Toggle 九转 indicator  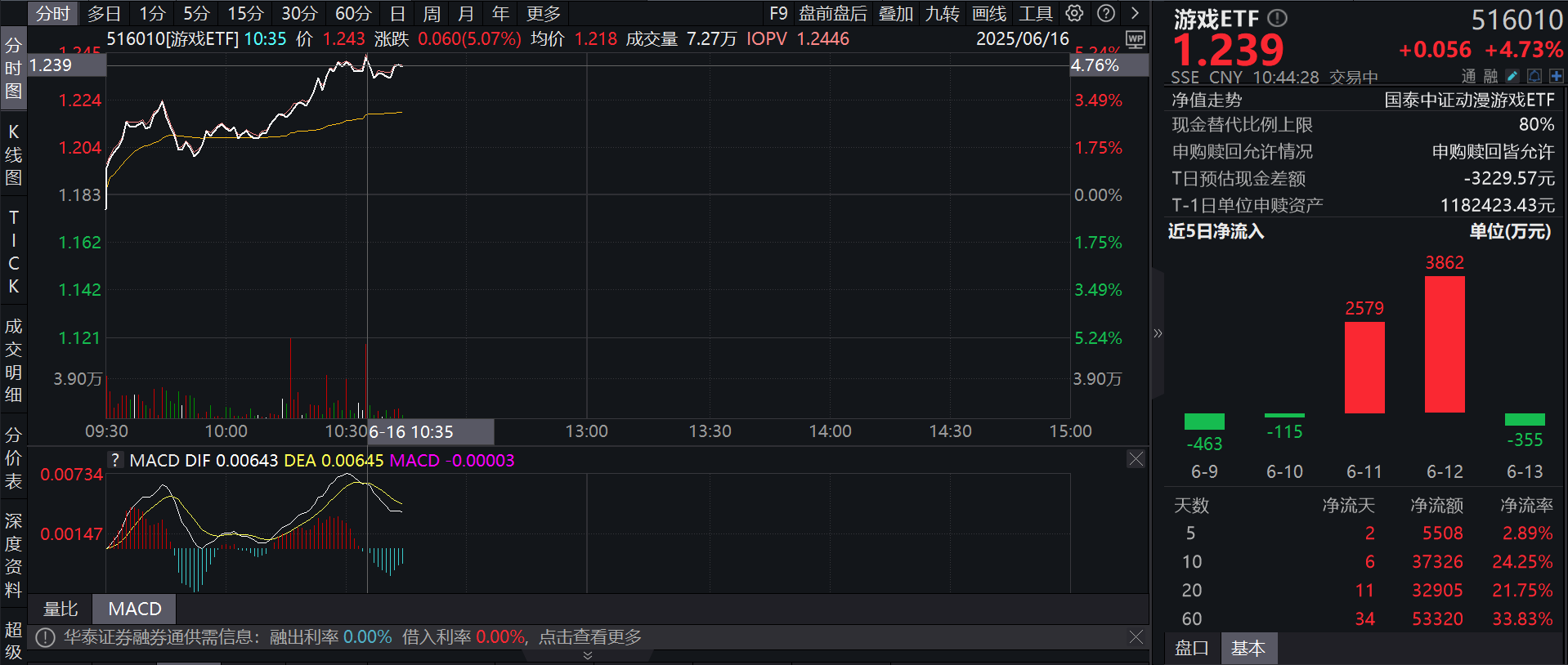(x=943, y=13)
